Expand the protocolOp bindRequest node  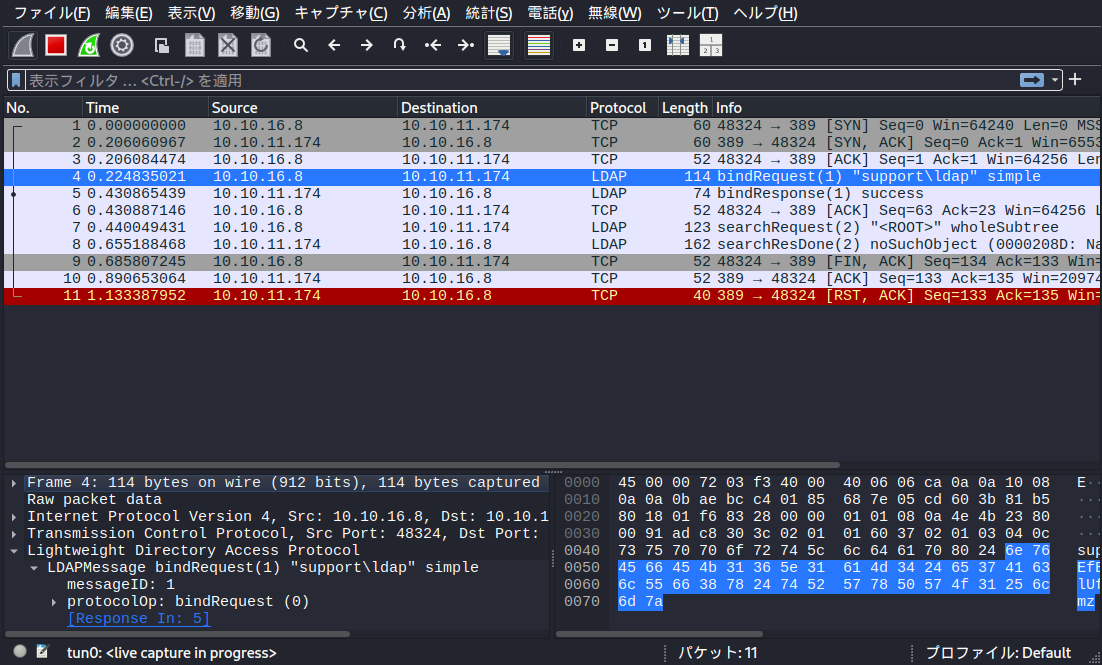click(54, 602)
